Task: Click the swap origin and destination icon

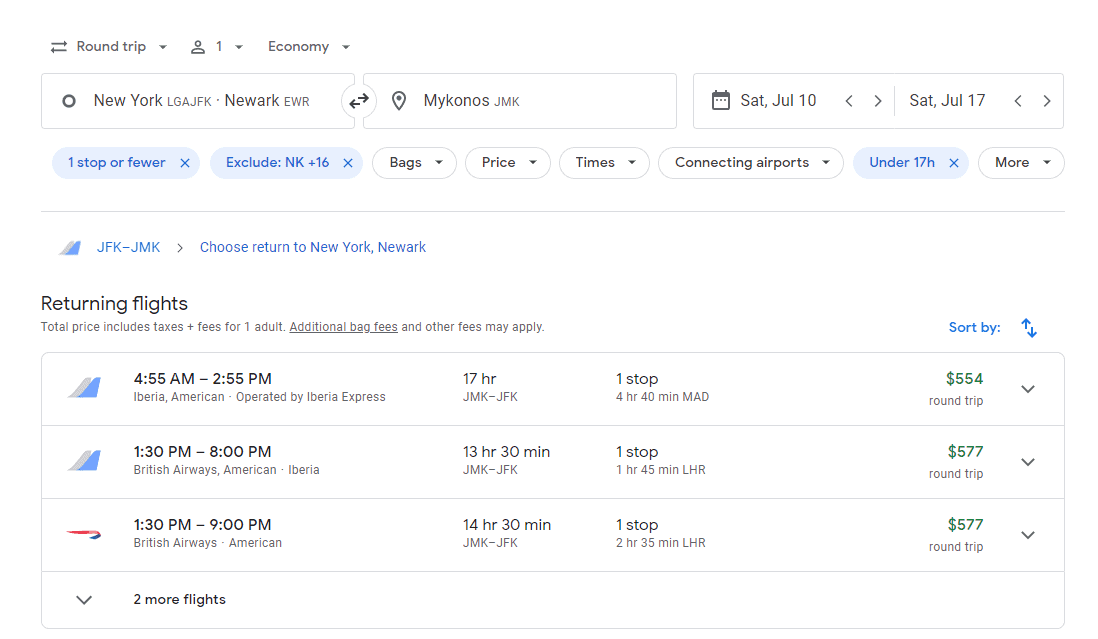Action: point(358,100)
